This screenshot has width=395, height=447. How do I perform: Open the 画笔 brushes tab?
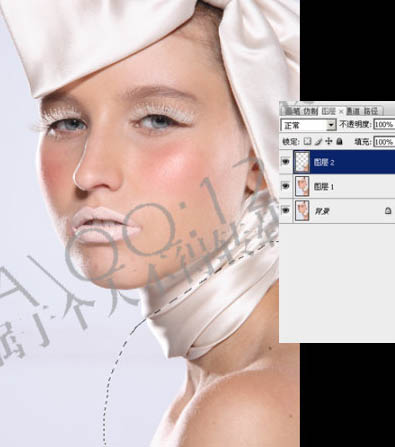pos(293,111)
